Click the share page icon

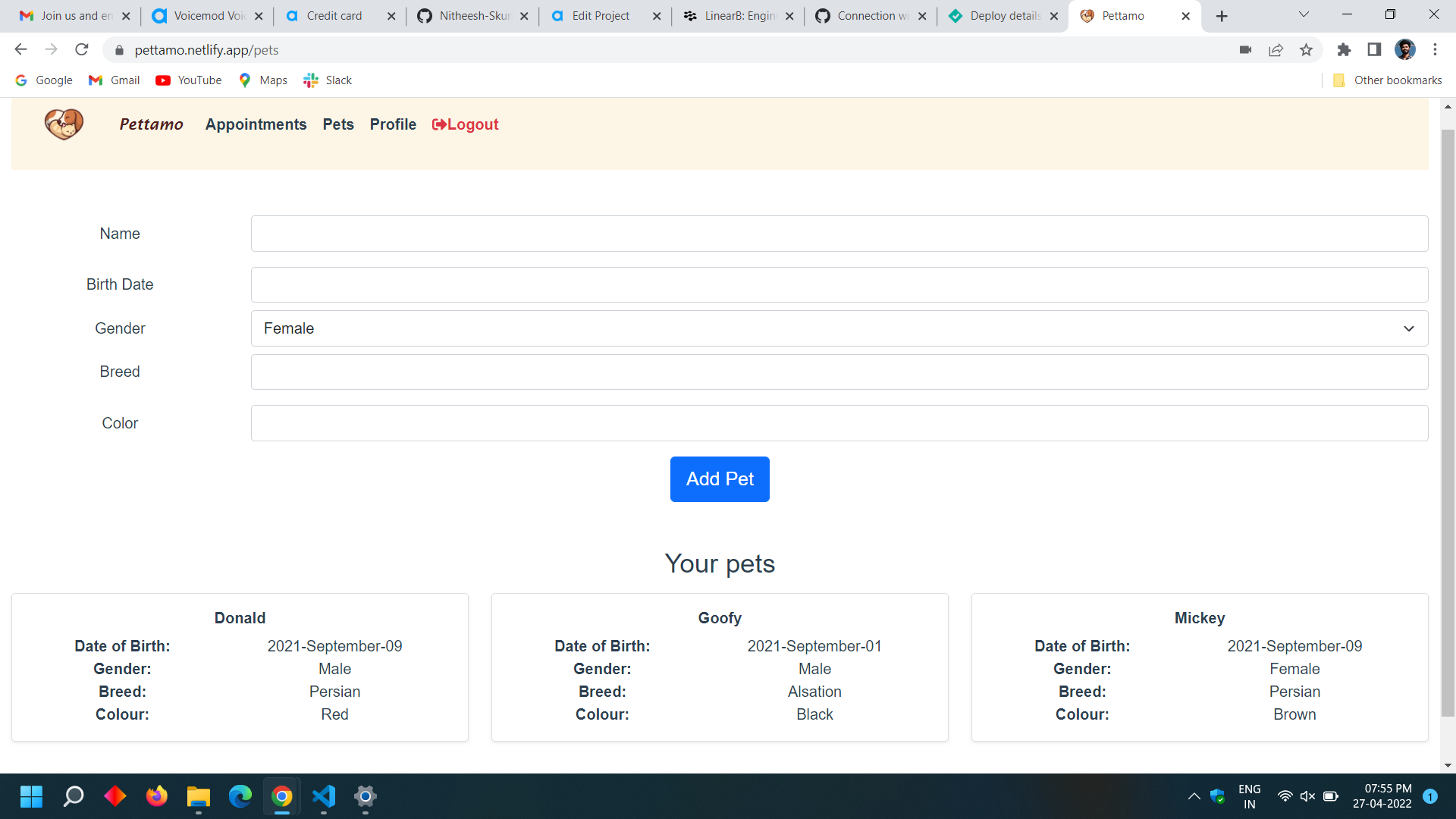tap(1276, 50)
